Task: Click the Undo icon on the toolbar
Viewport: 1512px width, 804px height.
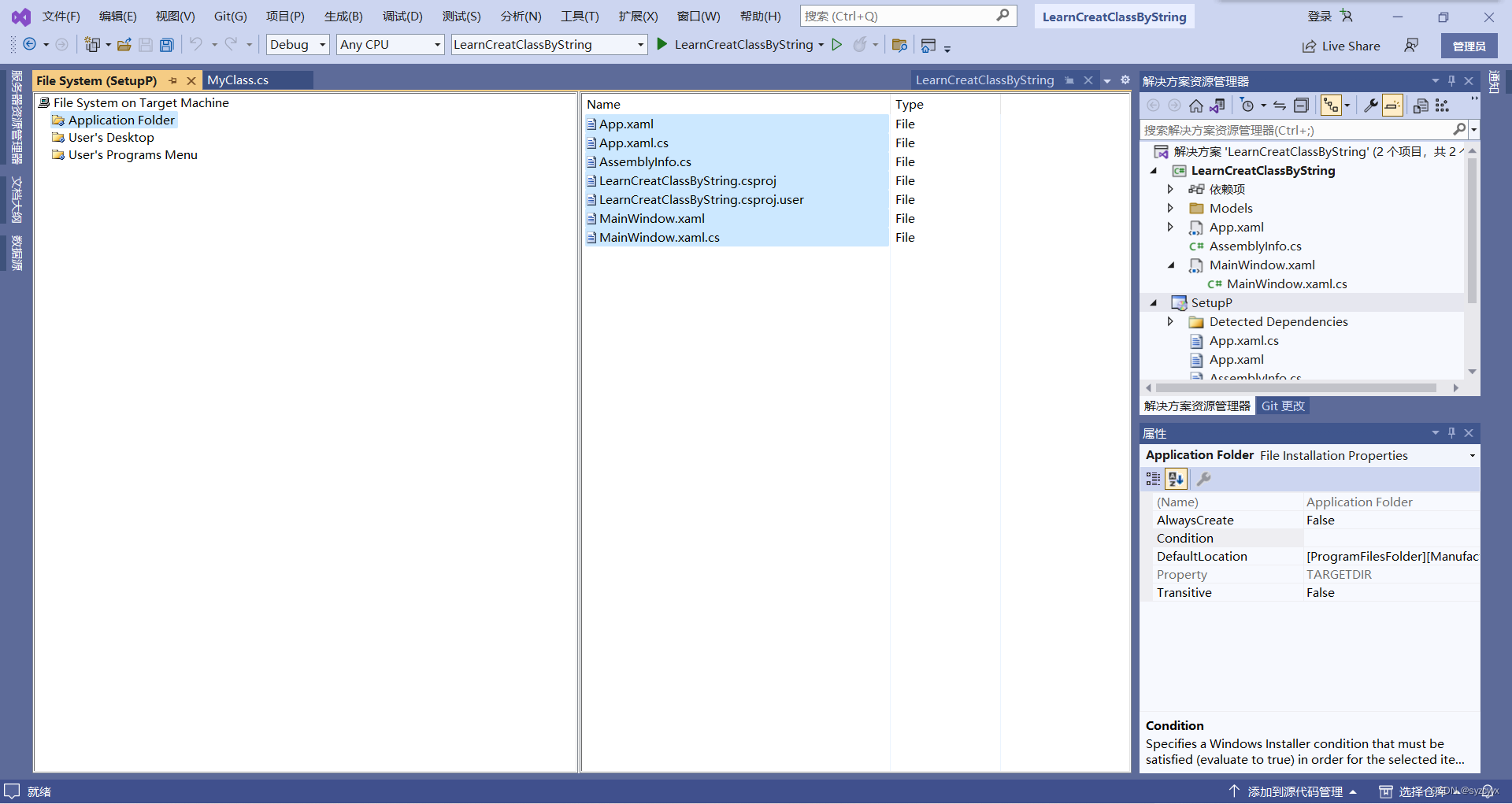Action: (198, 44)
